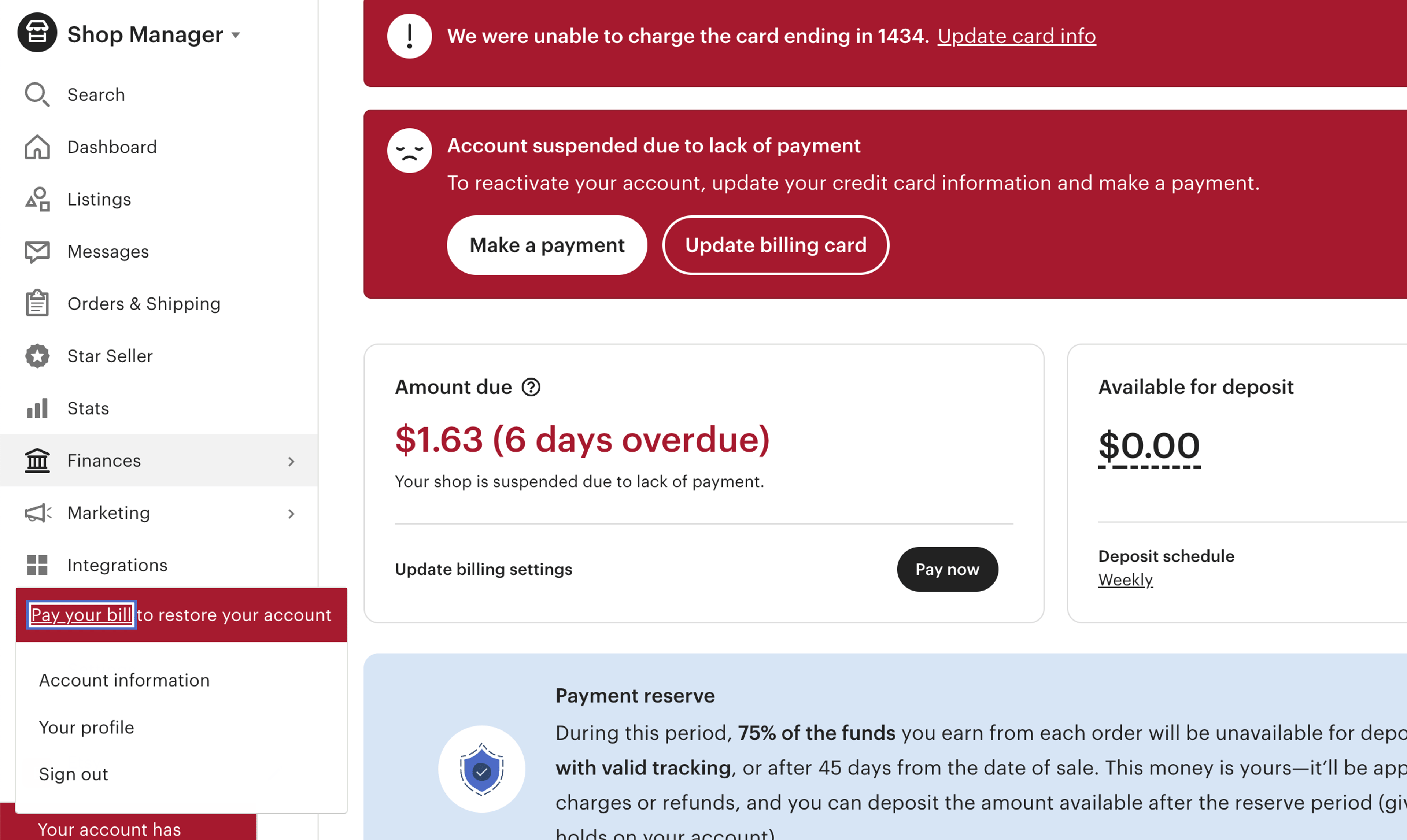The image size is (1407, 840).
Task: Click the Shop Manager storefront logo icon
Action: point(37,33)
